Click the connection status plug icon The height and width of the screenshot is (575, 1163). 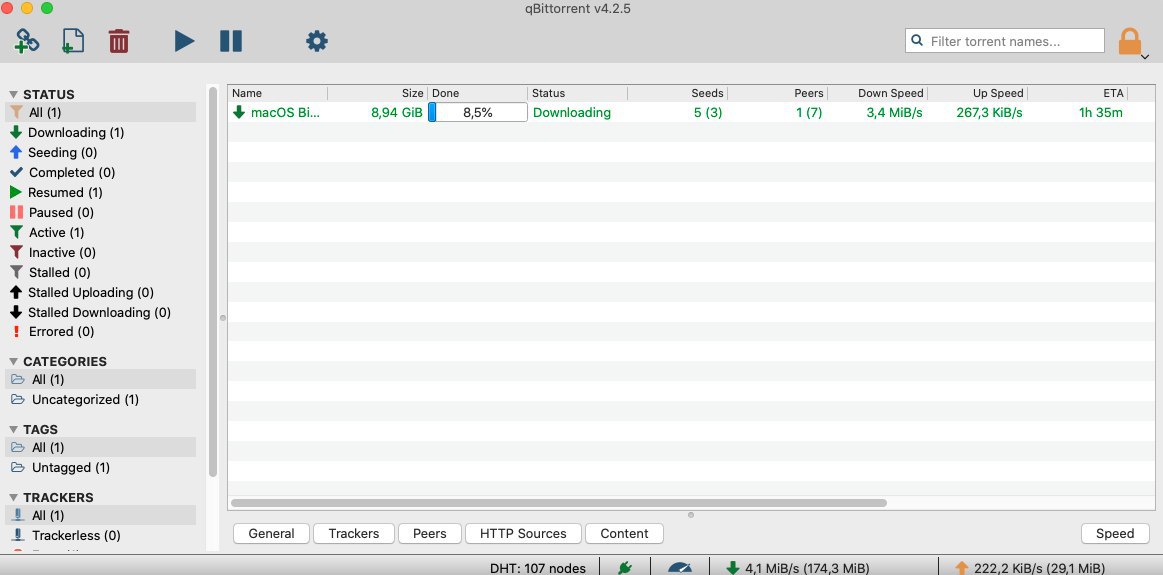[x=625, y=568]
